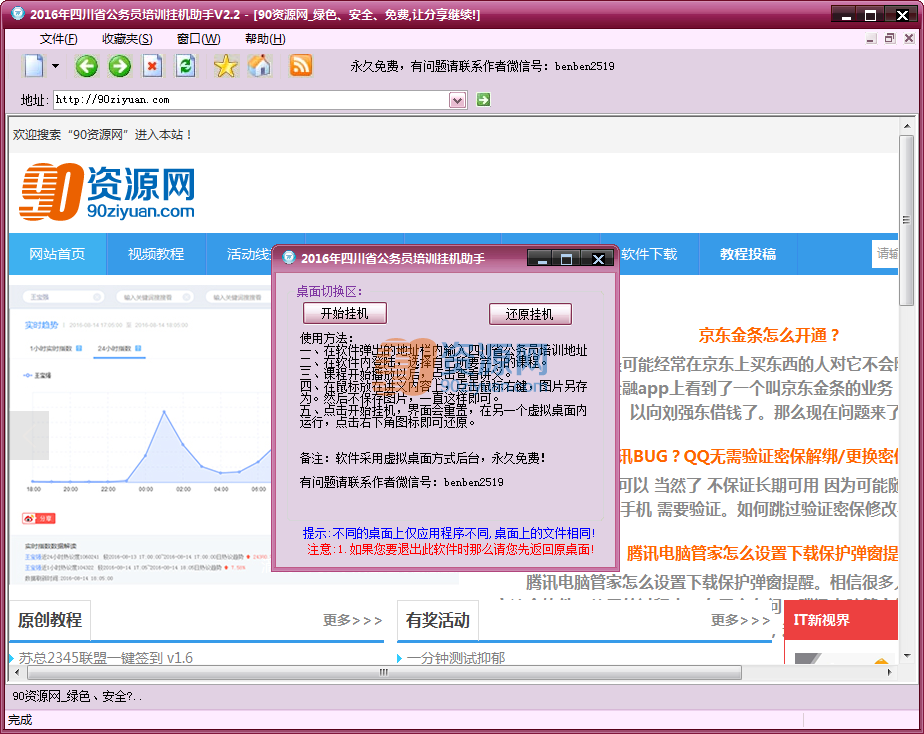The width and height of the screenshot is (924, 734).
Task: Open the 一分钟测试抑郁 link
Action: point(456,657)
